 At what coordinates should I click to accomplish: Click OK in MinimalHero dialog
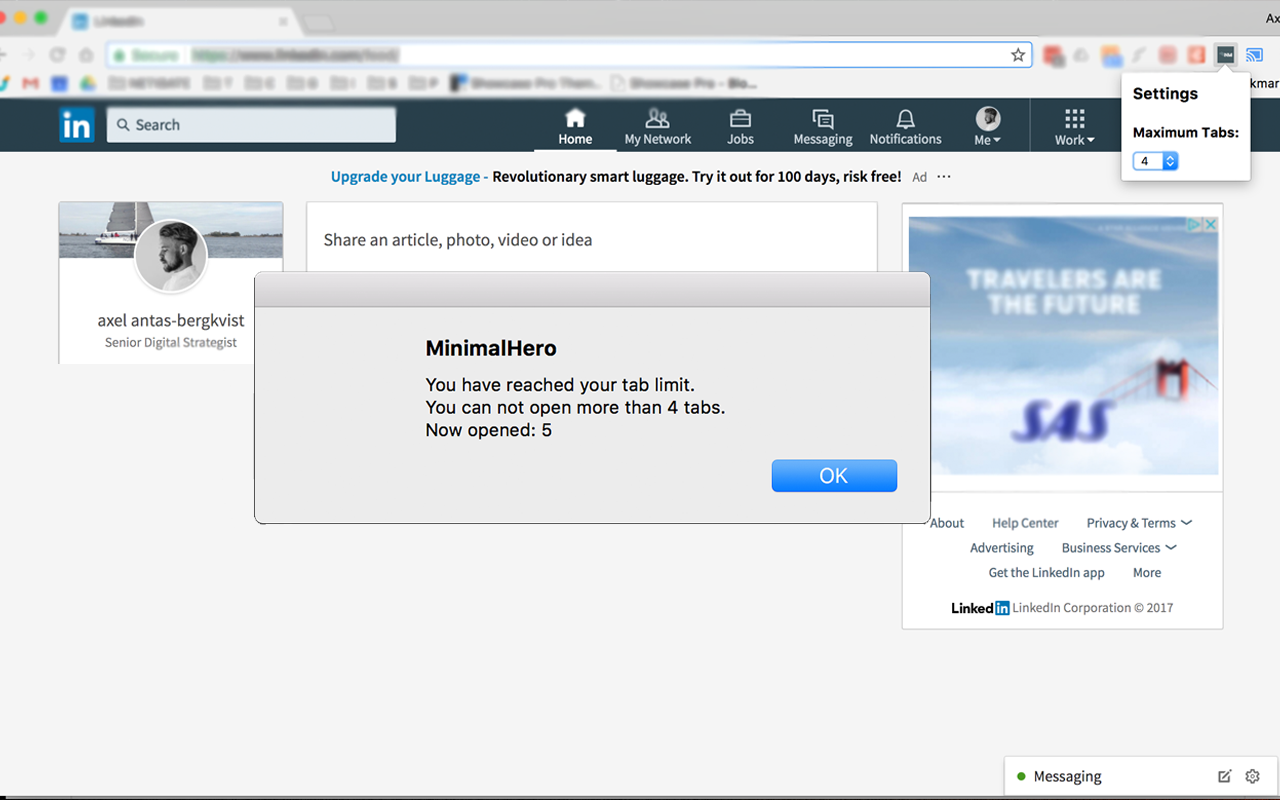point(834,476)
